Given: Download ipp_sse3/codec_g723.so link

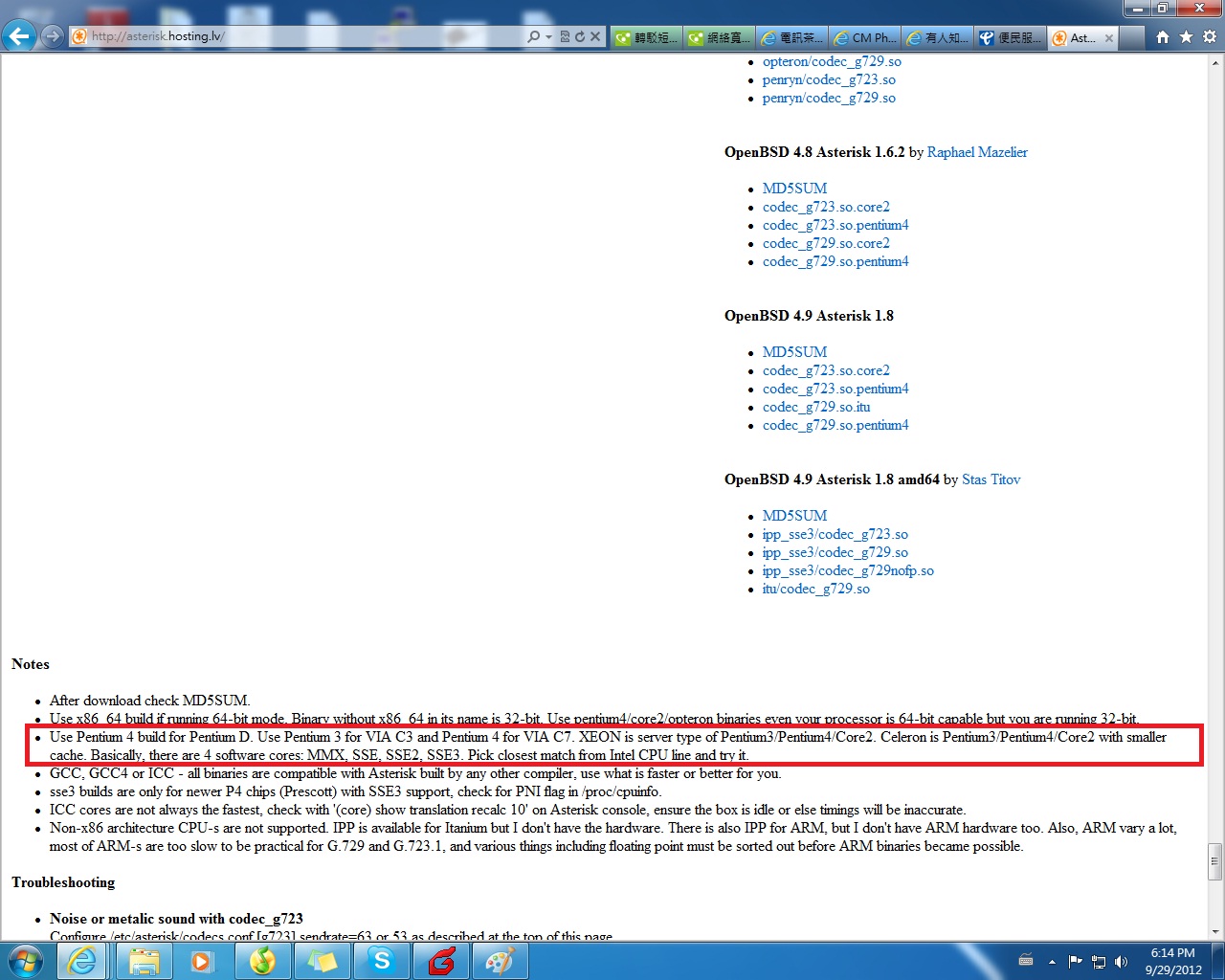Looking at the screenshot, I should (x=835, y=534).
